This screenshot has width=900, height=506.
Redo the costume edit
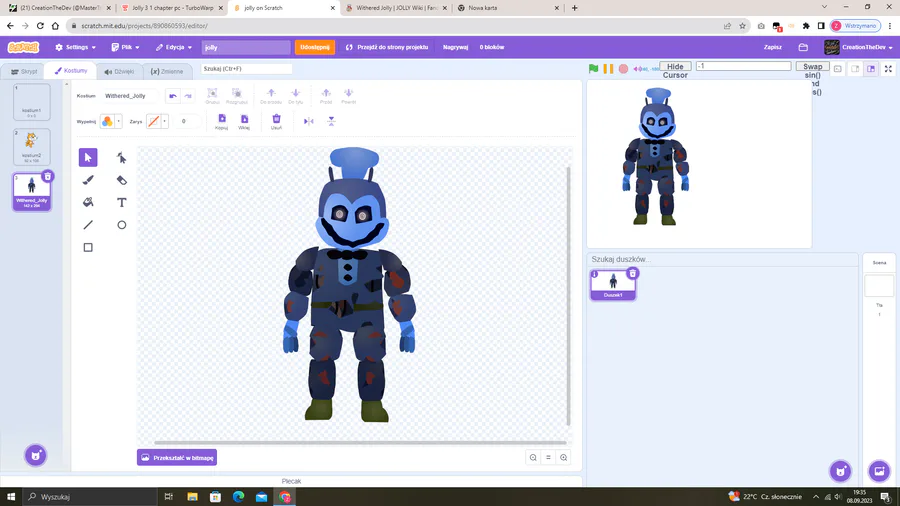point(188,96)
